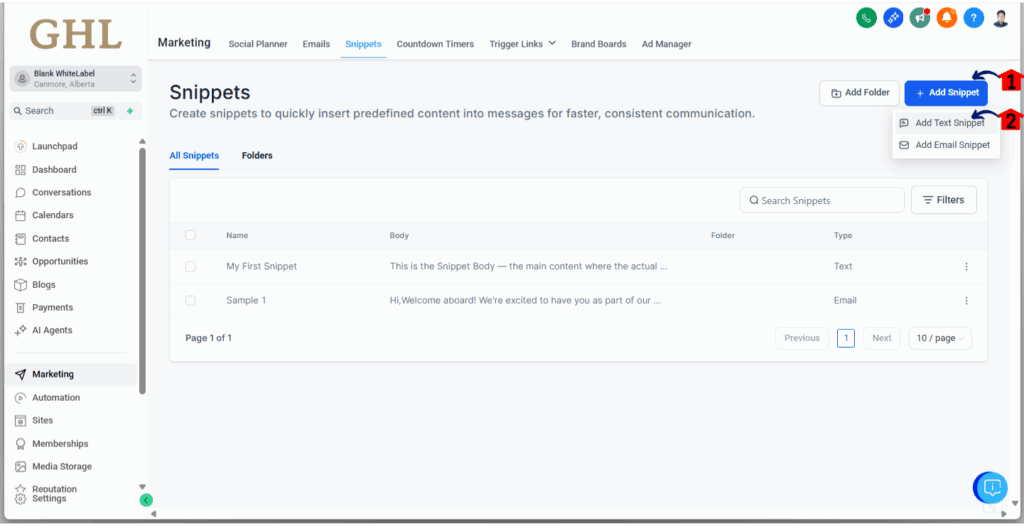
Task: Click the Add Snippet dropdown button
Action: (946, 93)
